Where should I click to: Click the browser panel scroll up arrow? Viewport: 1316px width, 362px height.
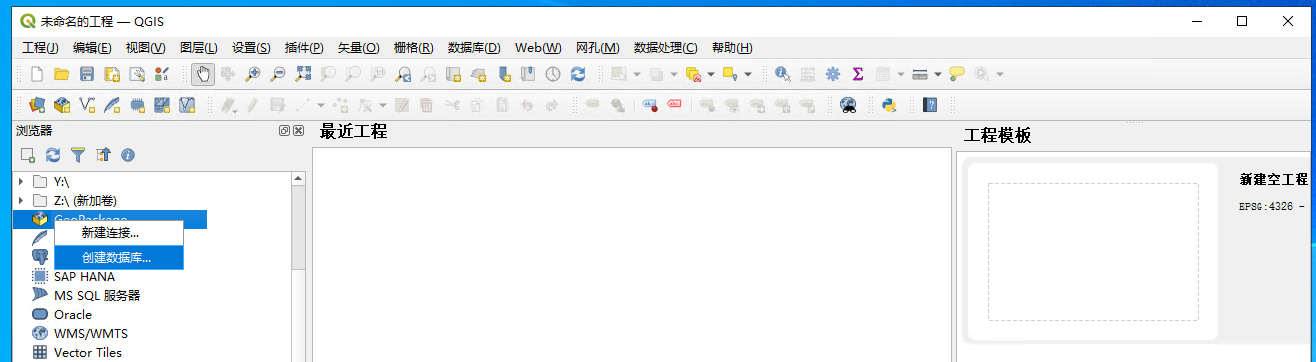[298, 179]
